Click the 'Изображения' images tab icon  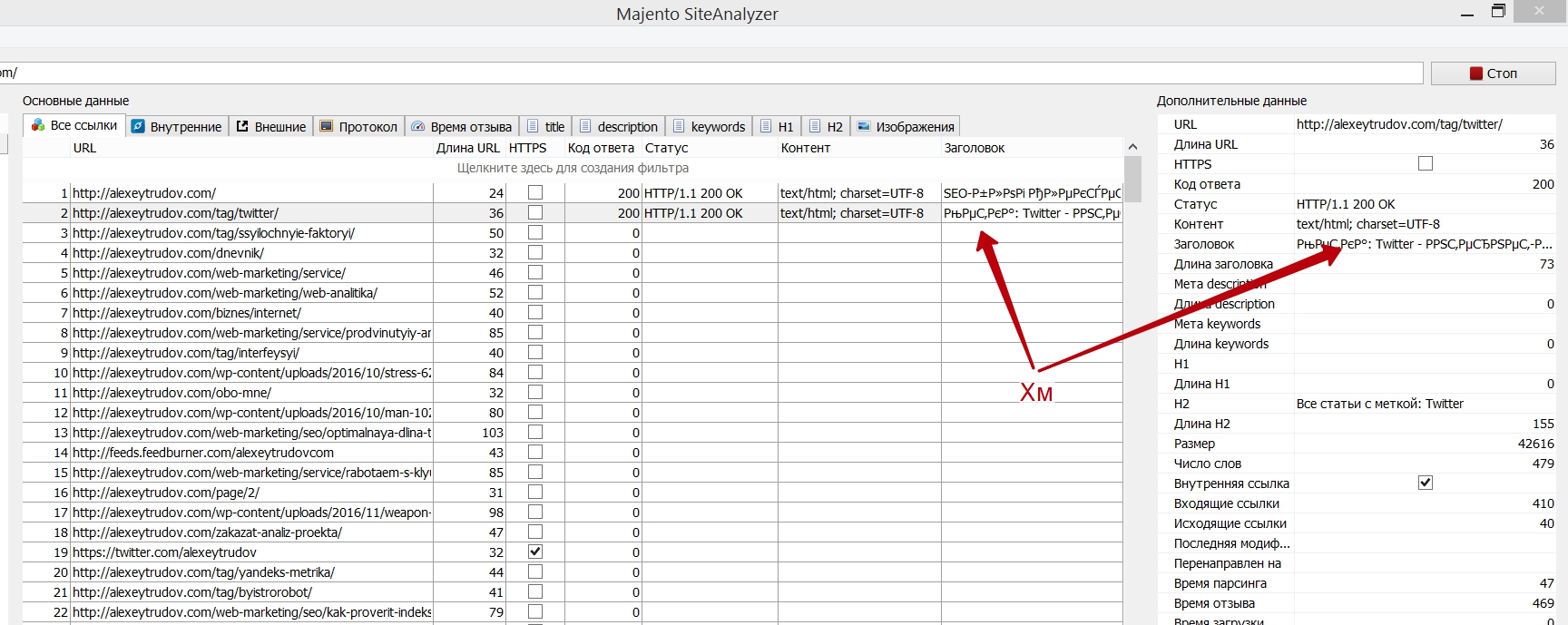tap(864, 126)
